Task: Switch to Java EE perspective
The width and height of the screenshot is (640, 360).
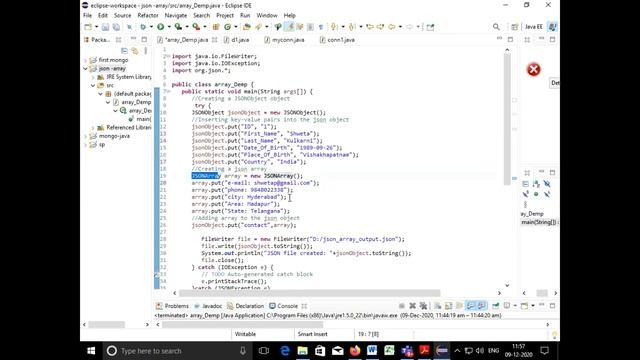Action: coord(533,27)
